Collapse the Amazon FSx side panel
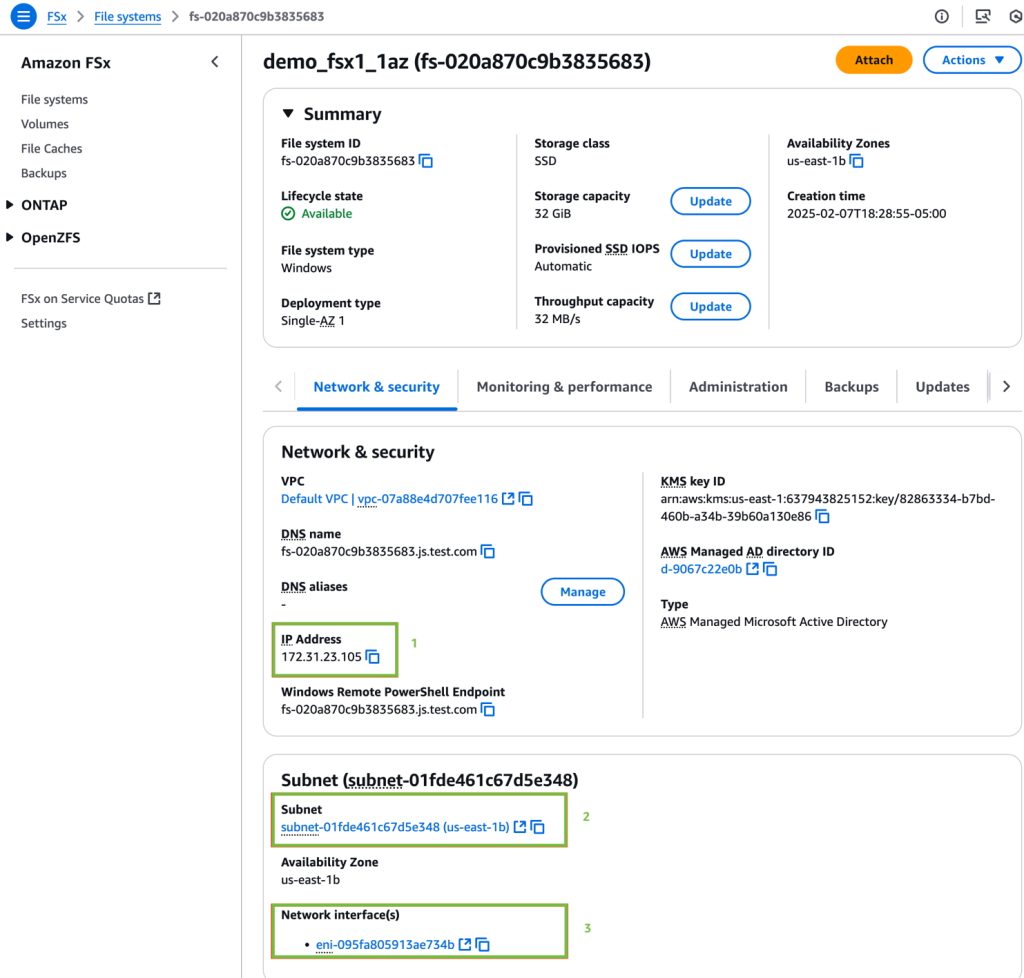 coord(215,62)
